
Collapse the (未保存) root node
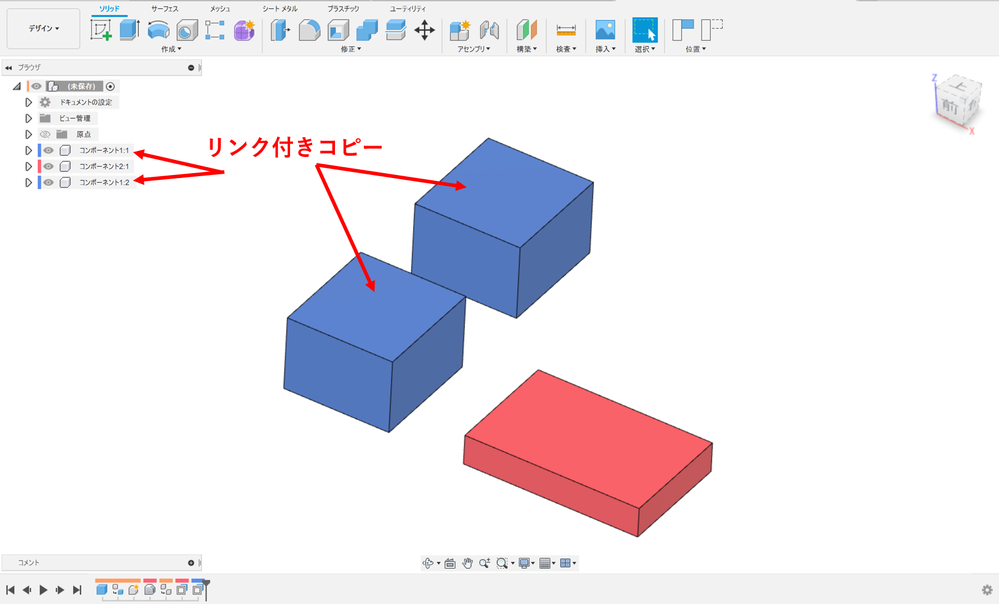pos(17,86)
